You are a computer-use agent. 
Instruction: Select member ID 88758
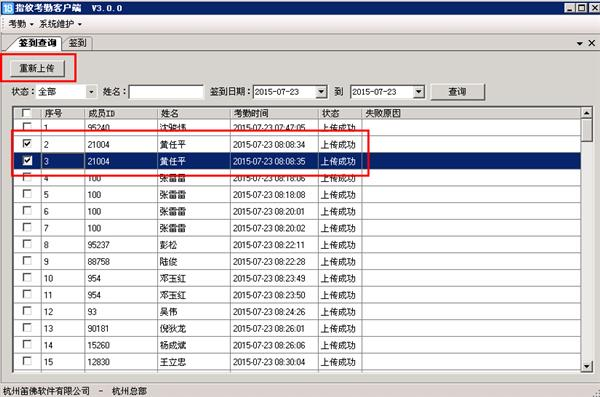coord(98,262)
